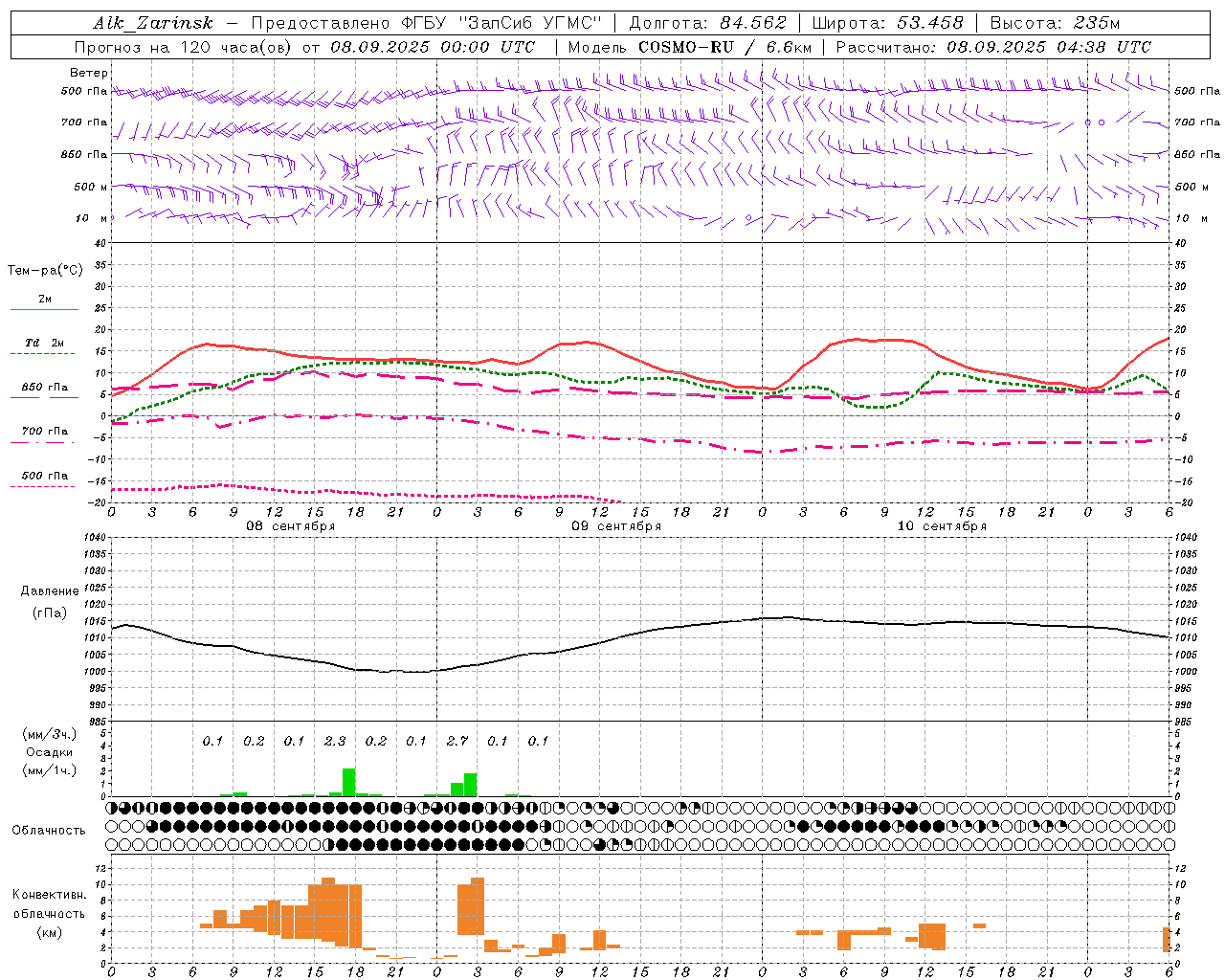The height and width of the screenshot is (980, 1225).
Task: Click the date label 08 сентября
Action: click(291, 525)
